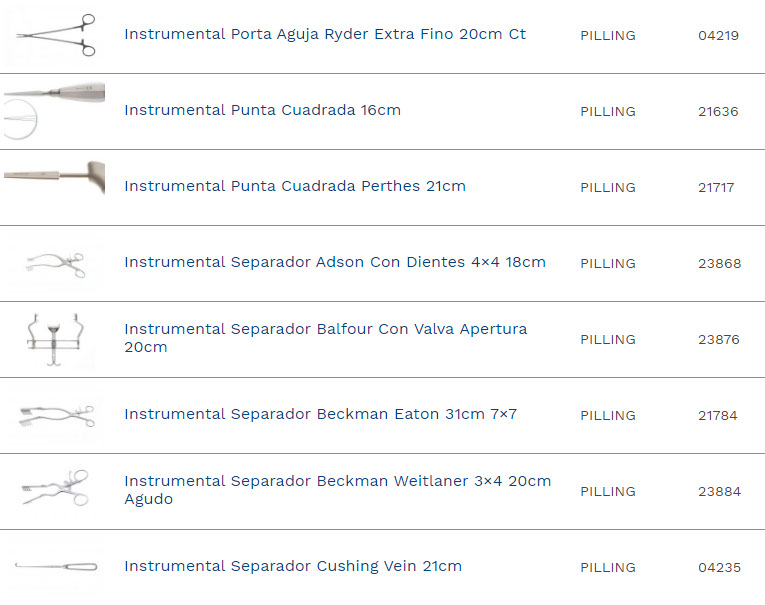Select Instrumental Separador Cushing Vein 21cm link
This screenshot has height=605, width=765.
292,567
